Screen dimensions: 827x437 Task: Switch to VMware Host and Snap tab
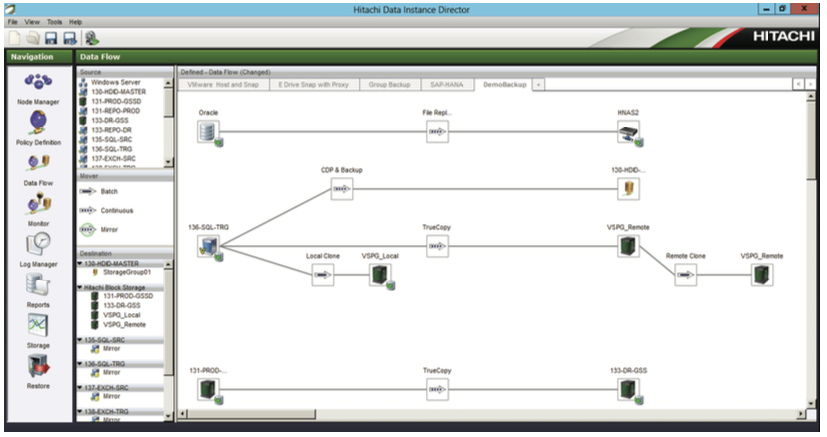pyautogui.click(x=223, y=84)
